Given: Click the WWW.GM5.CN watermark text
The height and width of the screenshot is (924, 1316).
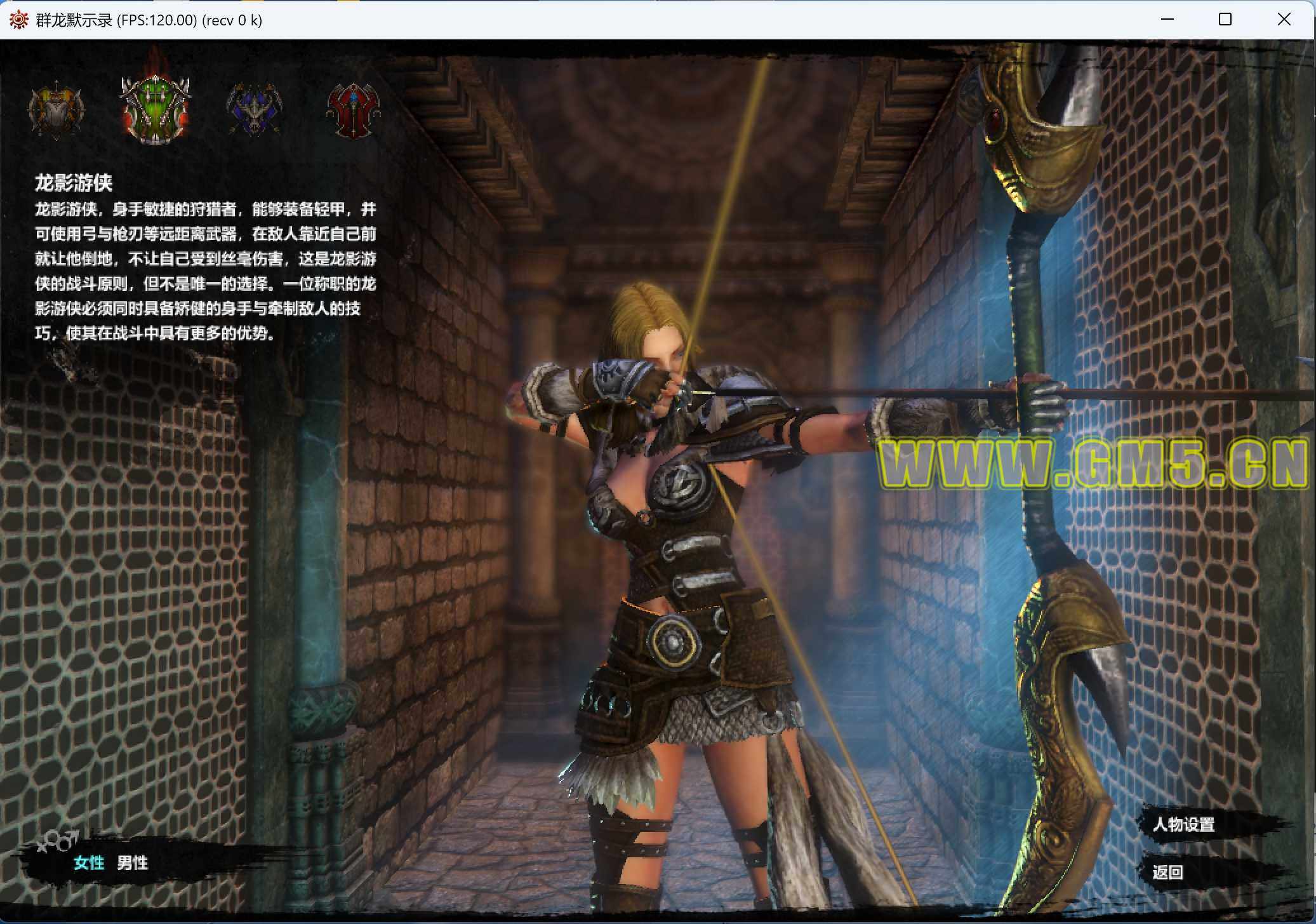Looking at the screenshot, I should click(x=1092, y=465).
